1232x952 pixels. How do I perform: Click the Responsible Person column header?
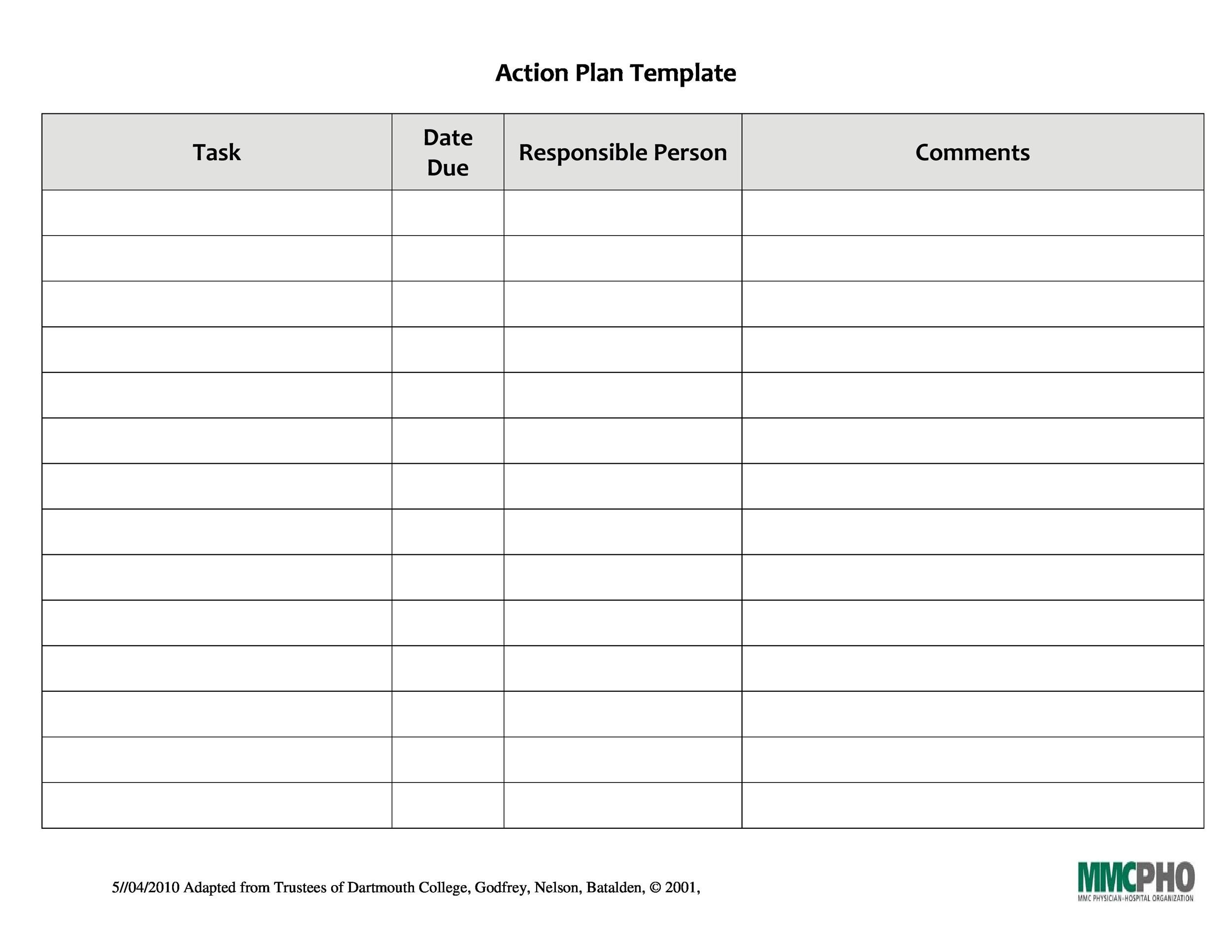(x=622, y=152)
